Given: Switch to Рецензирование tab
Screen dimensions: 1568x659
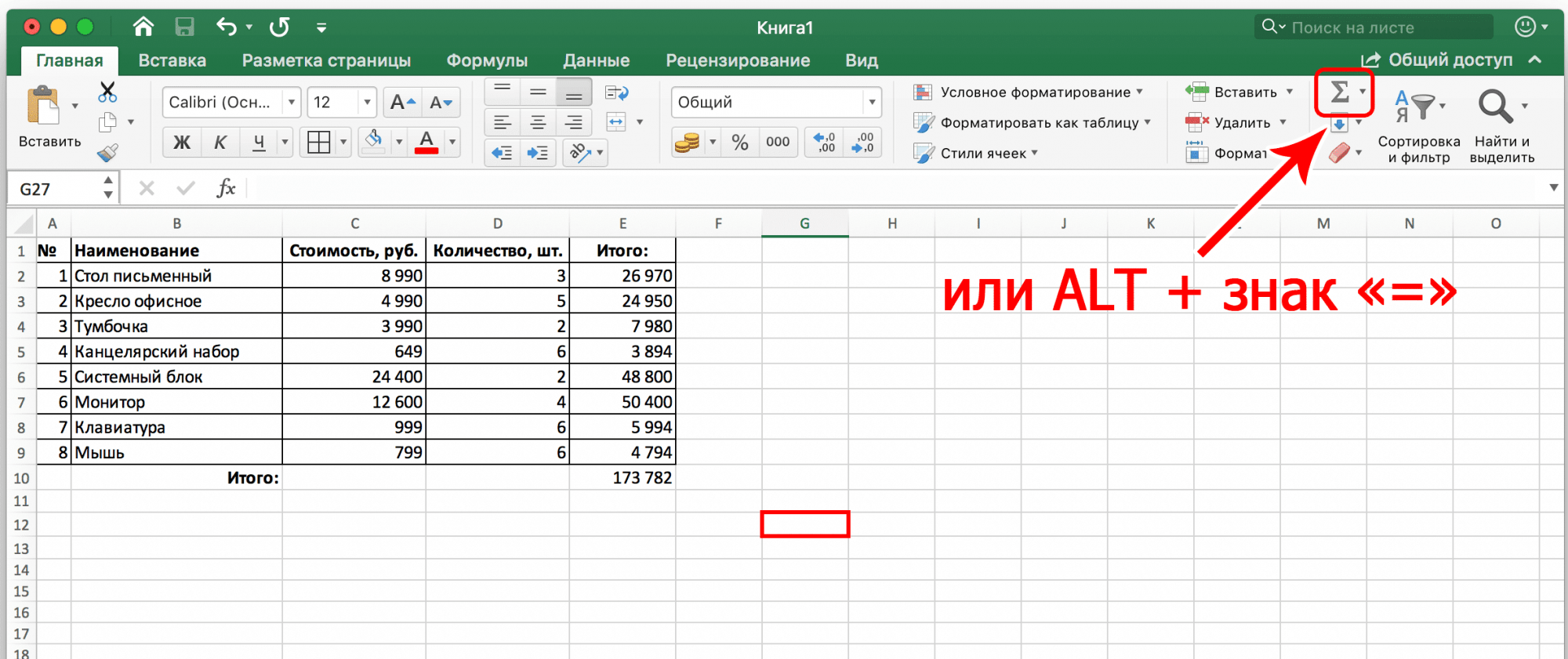Looking at the screenshot, I should [738, 60].
